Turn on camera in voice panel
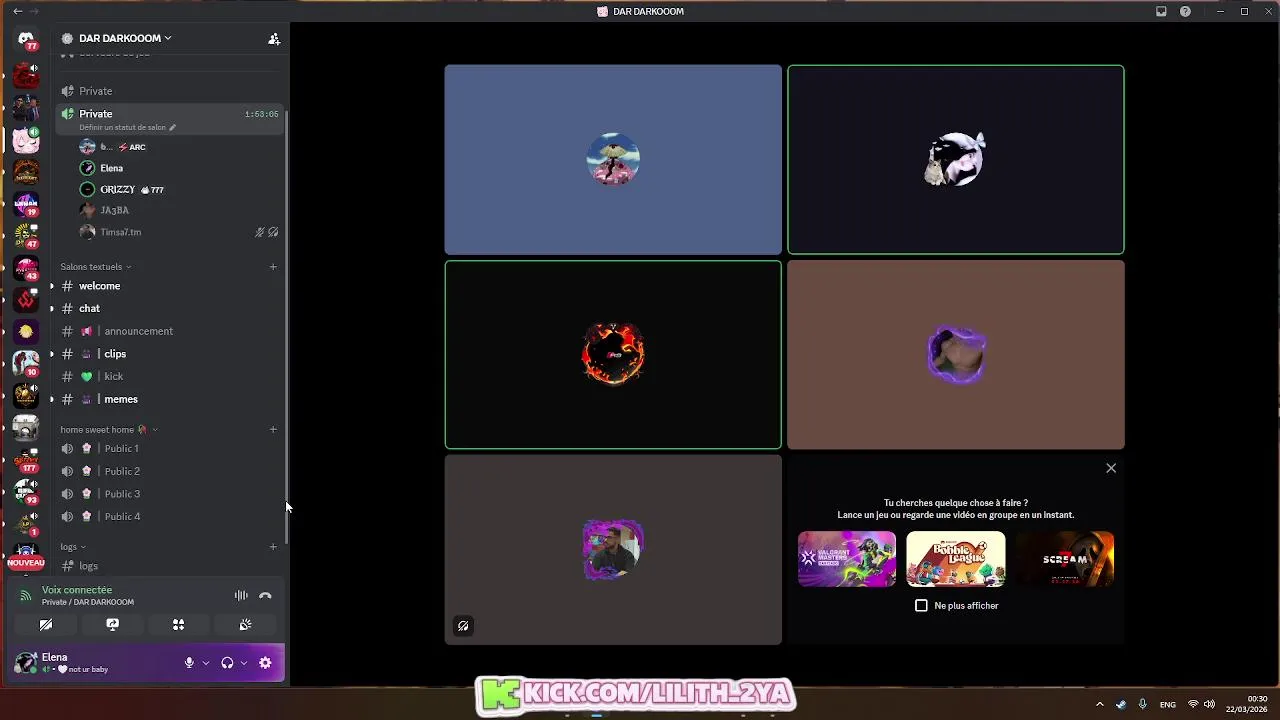The image size is (1280, 720). (46, 625)
